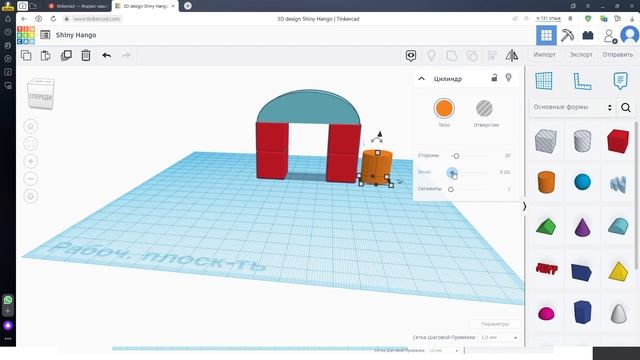Pick the red box shape

point(618,141)
